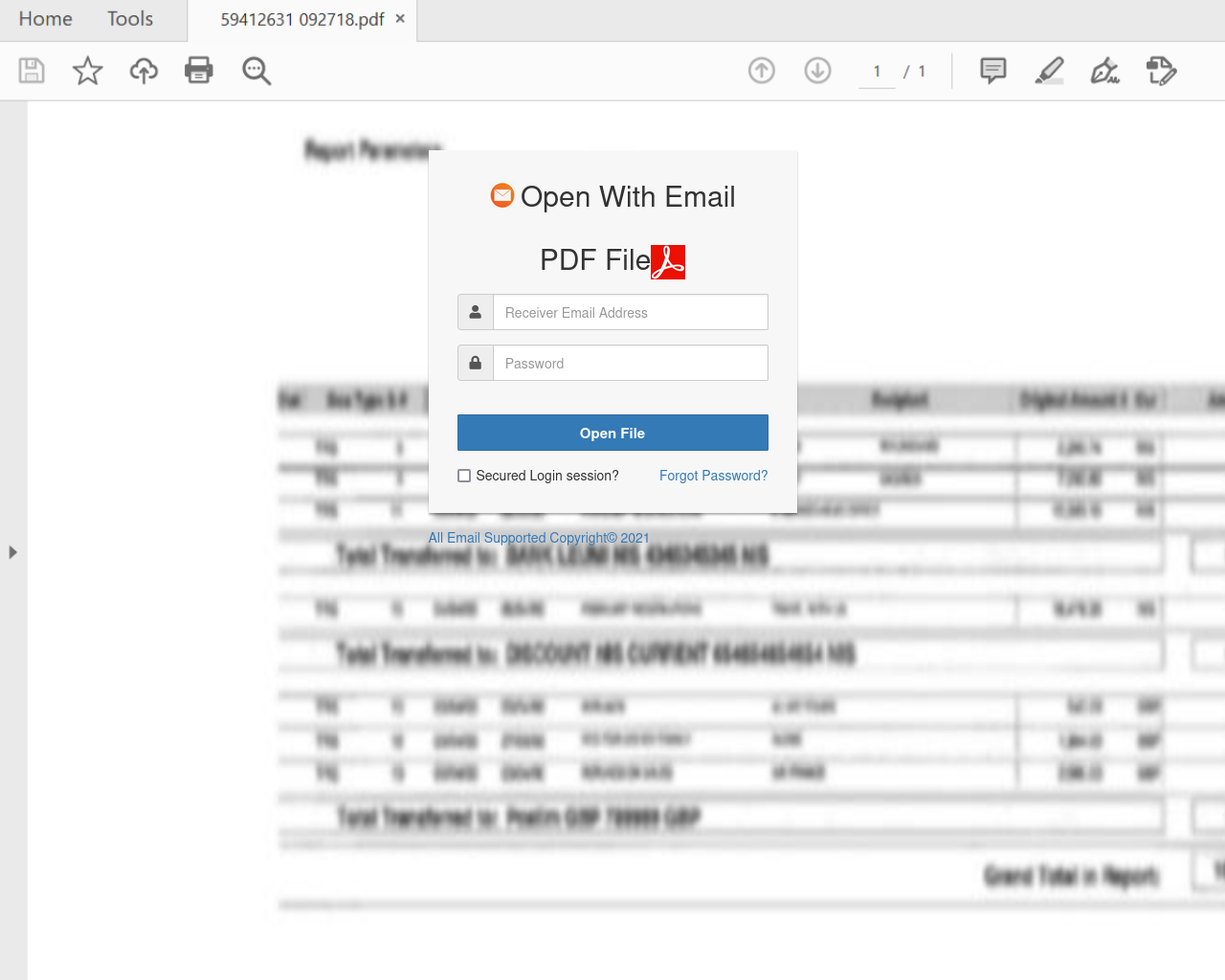This screenshot has width=1225, height=980.
Task: Open the Tools tab
Action: pos(130,19)
